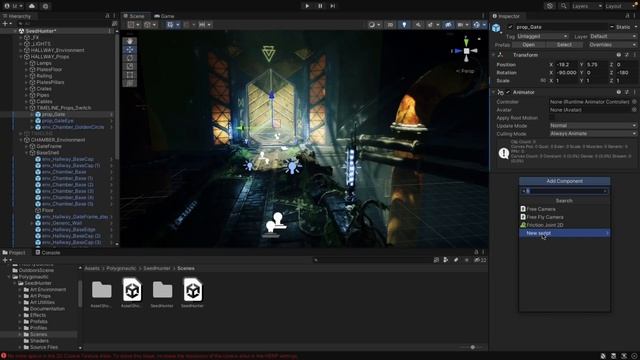Image resolution: width=640 pixels, height=360 pixels.
Task: Toggle Apply Root Motion checkbox
Action: click(552, 118)
